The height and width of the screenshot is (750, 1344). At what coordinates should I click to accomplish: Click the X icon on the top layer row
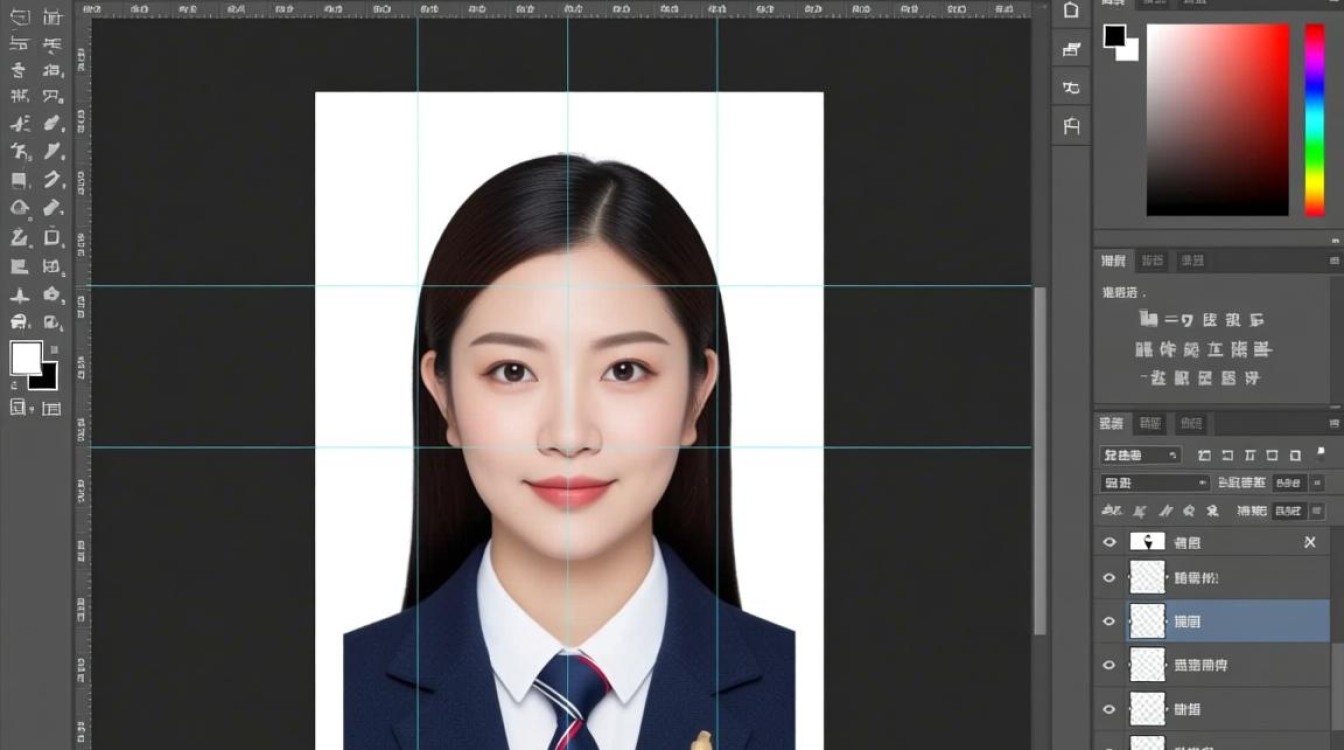point(1310,542)
